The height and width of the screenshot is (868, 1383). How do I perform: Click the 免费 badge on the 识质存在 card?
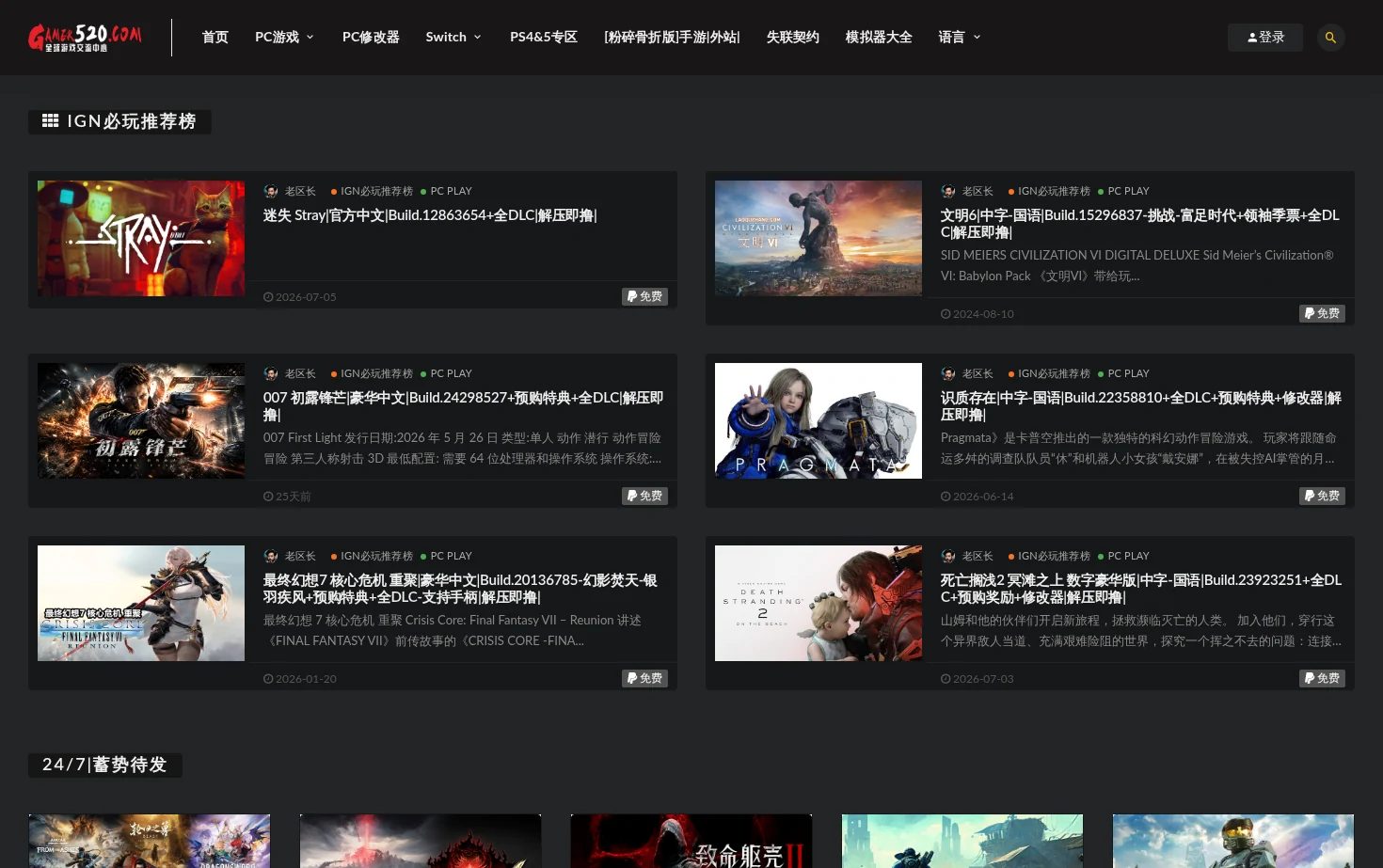click(x=1322, y=496)
